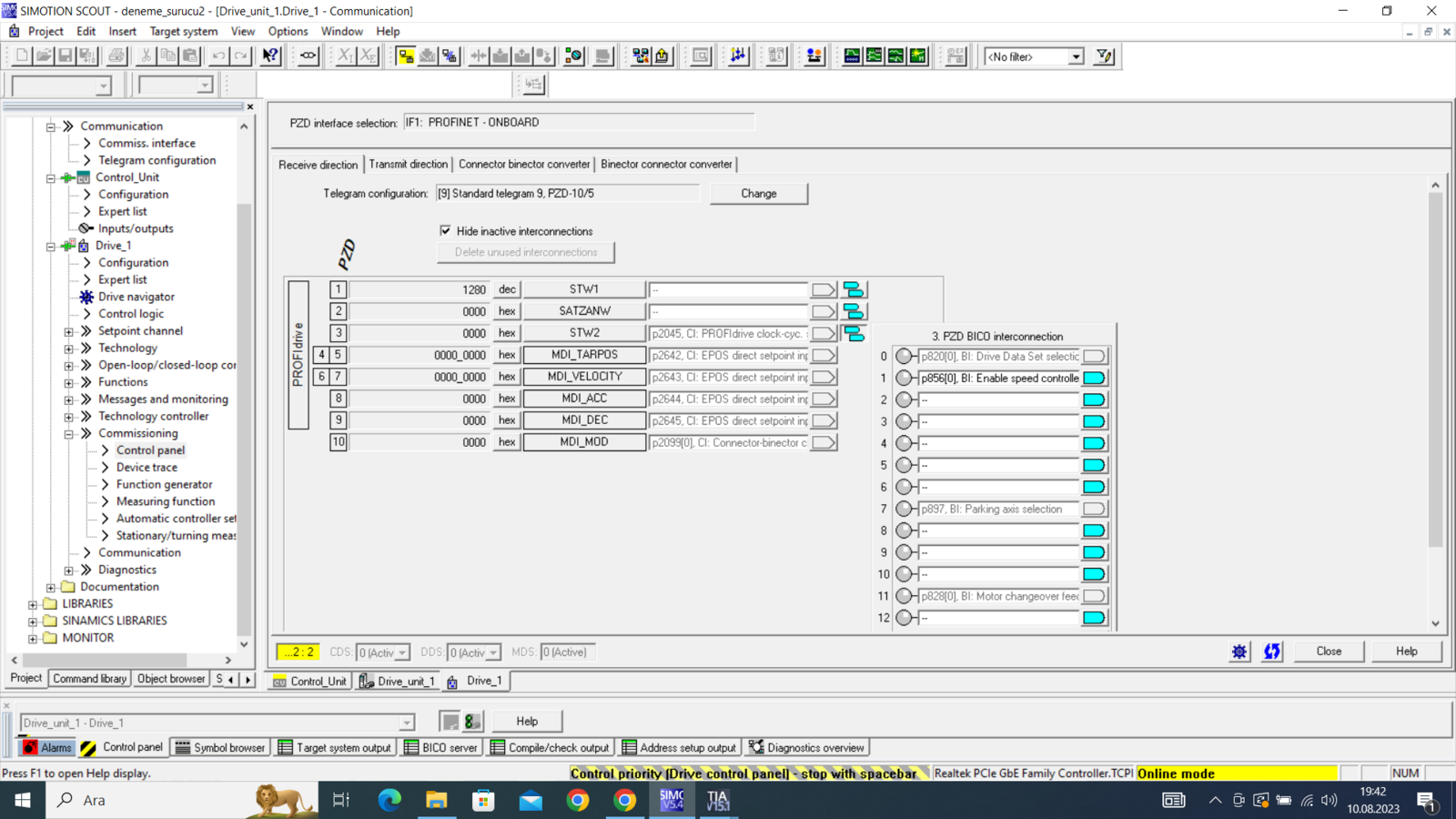Toggle cyan binector button for bit 1 p856
Image resolution: width=1456 pixels, height=819 pixels.
click(x=1095, y=378)
